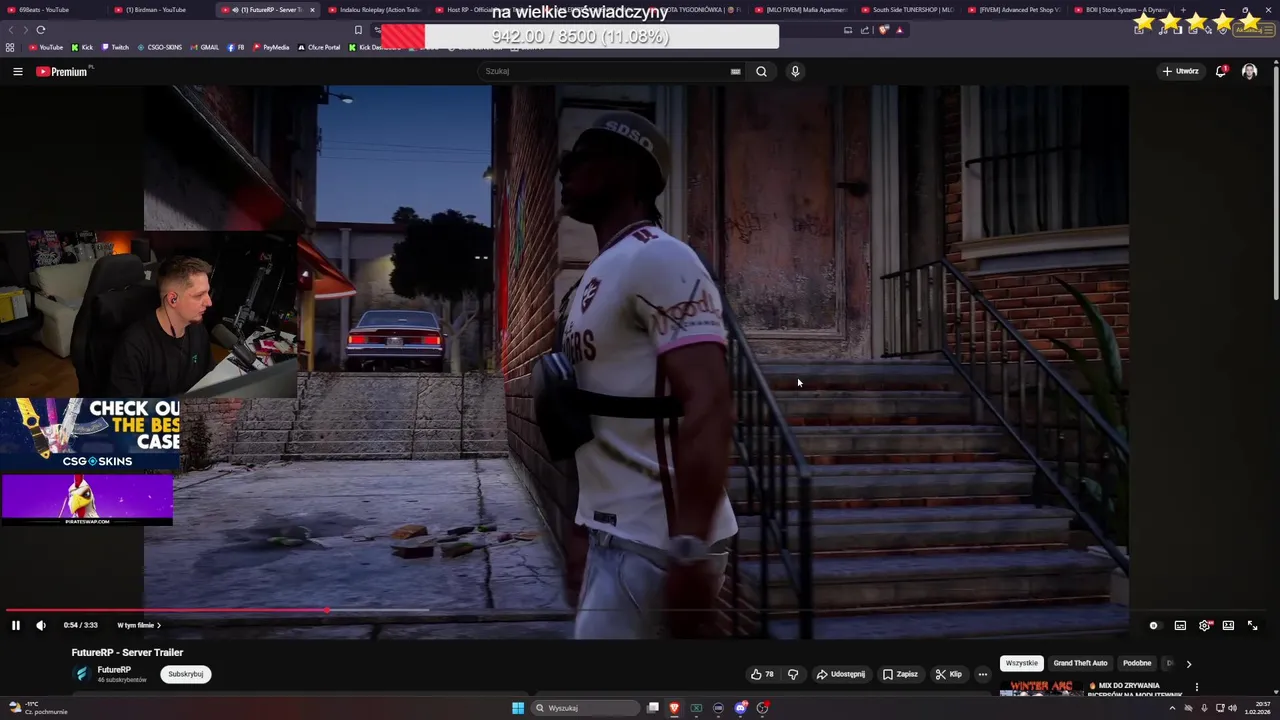Open the Kick Dashboard bookmark
This screenshot has height=720, width=1280.
(x=375, y=47)
